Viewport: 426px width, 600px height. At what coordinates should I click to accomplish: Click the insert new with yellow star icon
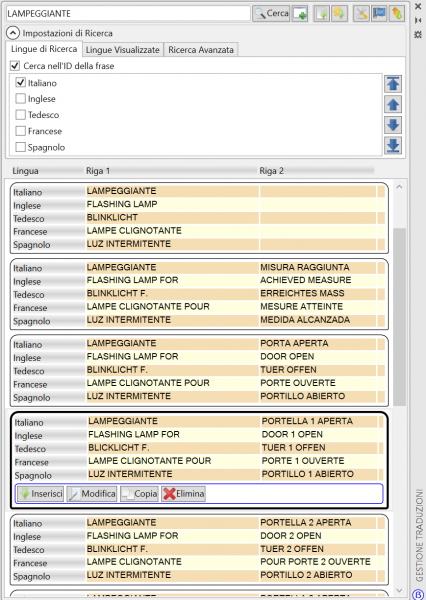339,14
